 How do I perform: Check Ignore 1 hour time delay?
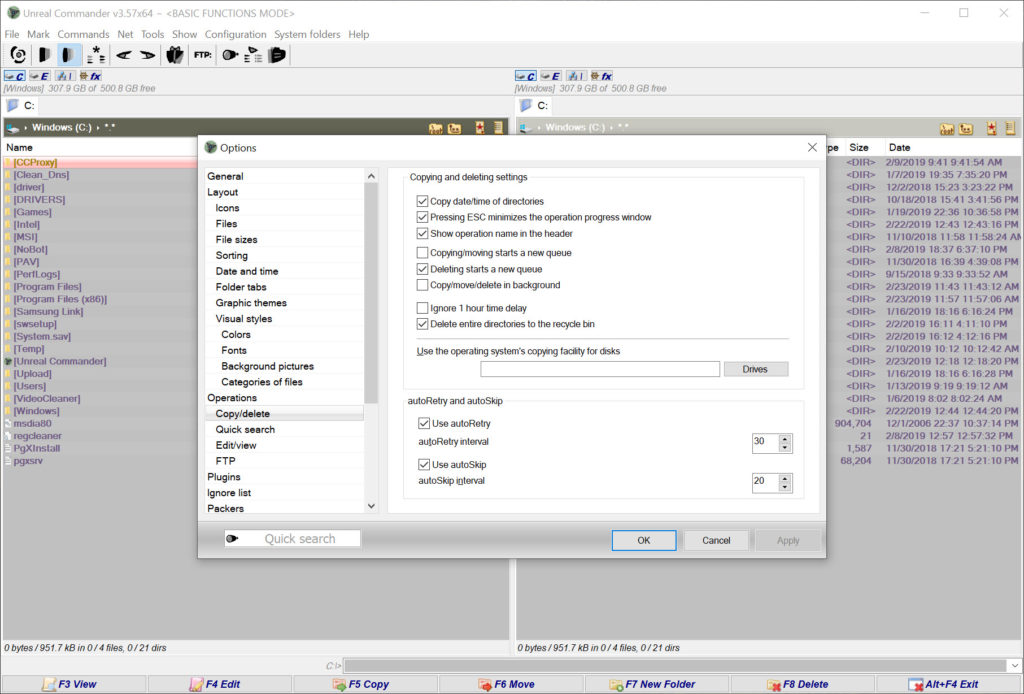pyautogui.click(x=422, y=308)
